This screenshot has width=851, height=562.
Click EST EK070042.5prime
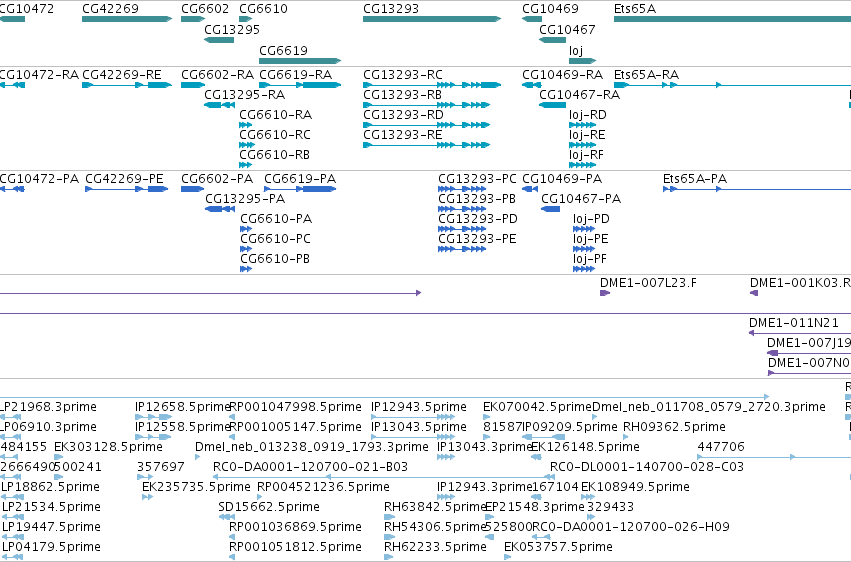pos(537,407)
